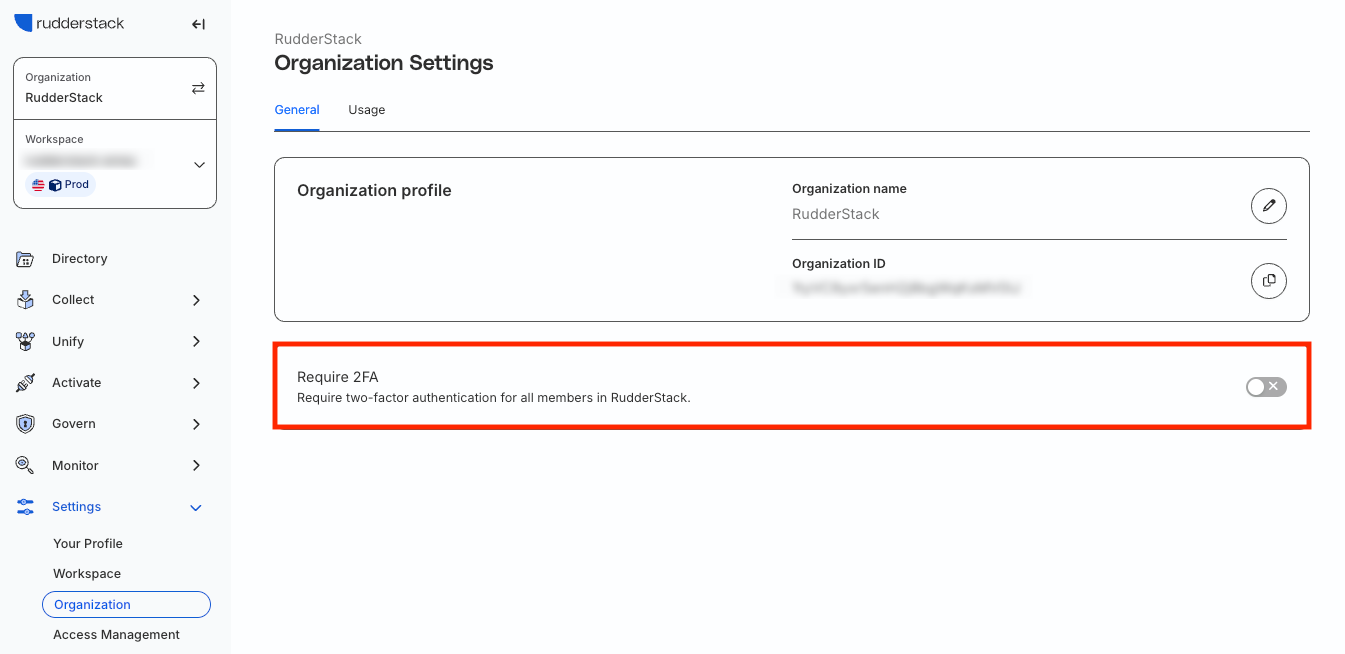Open Directory in the sidebar
Screen dimensions: 1345x654
pos(79,259)
